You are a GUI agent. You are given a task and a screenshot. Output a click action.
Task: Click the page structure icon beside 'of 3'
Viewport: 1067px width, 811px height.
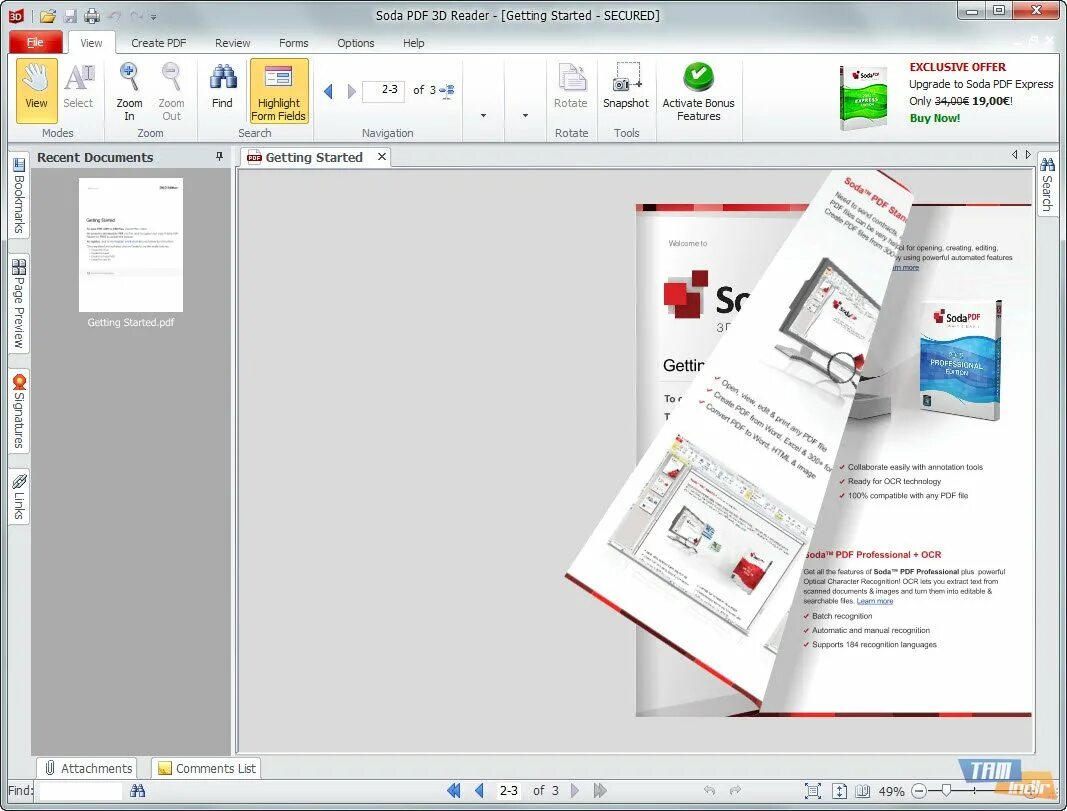447,90
